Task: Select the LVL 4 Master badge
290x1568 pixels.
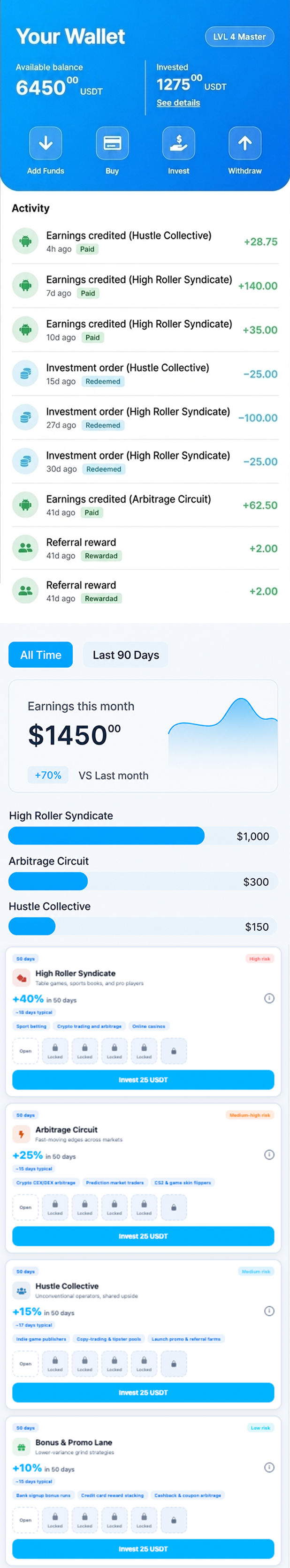Action: 239,37
